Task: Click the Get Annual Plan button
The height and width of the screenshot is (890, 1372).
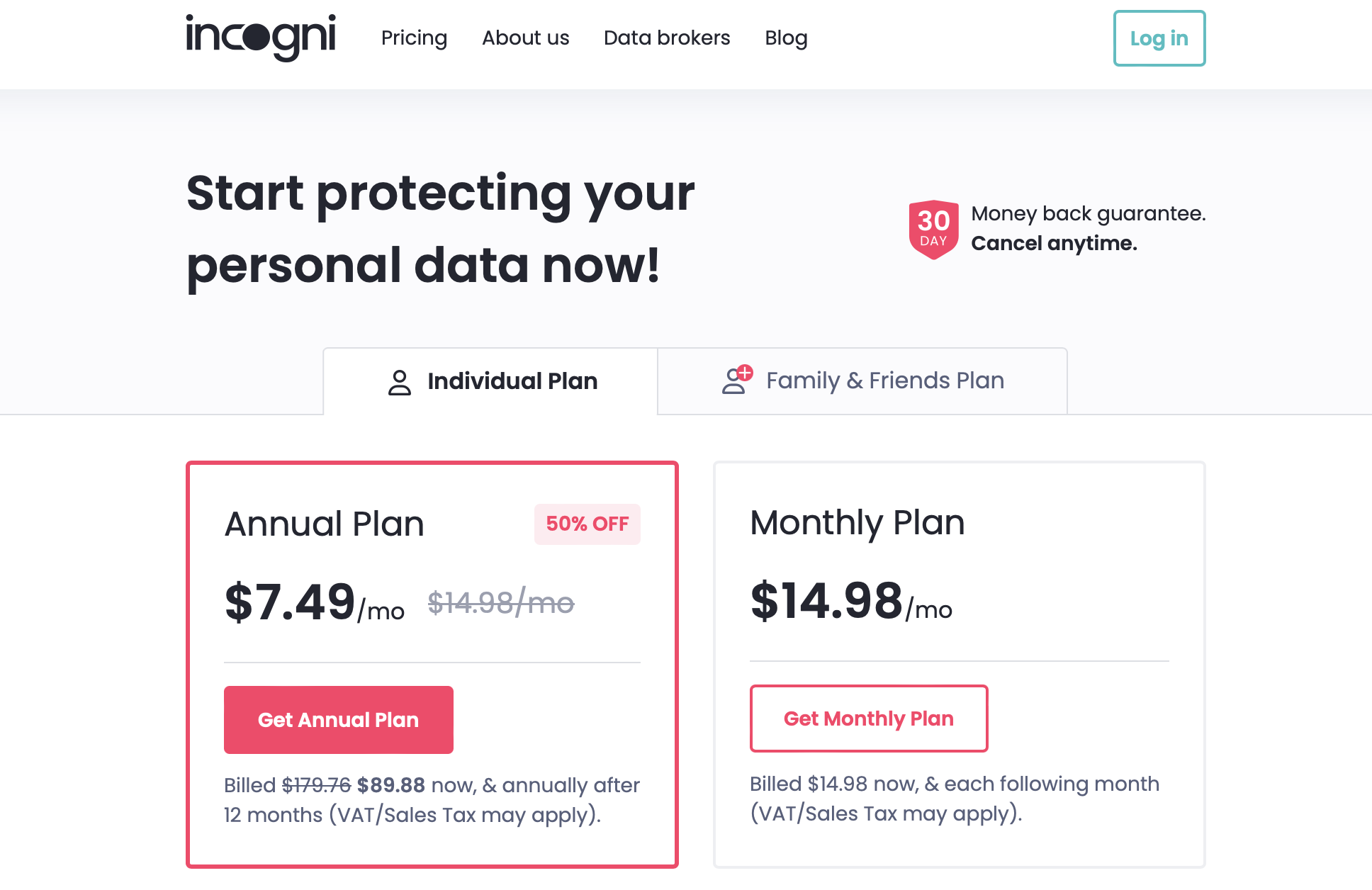Action: pos(338,719)
